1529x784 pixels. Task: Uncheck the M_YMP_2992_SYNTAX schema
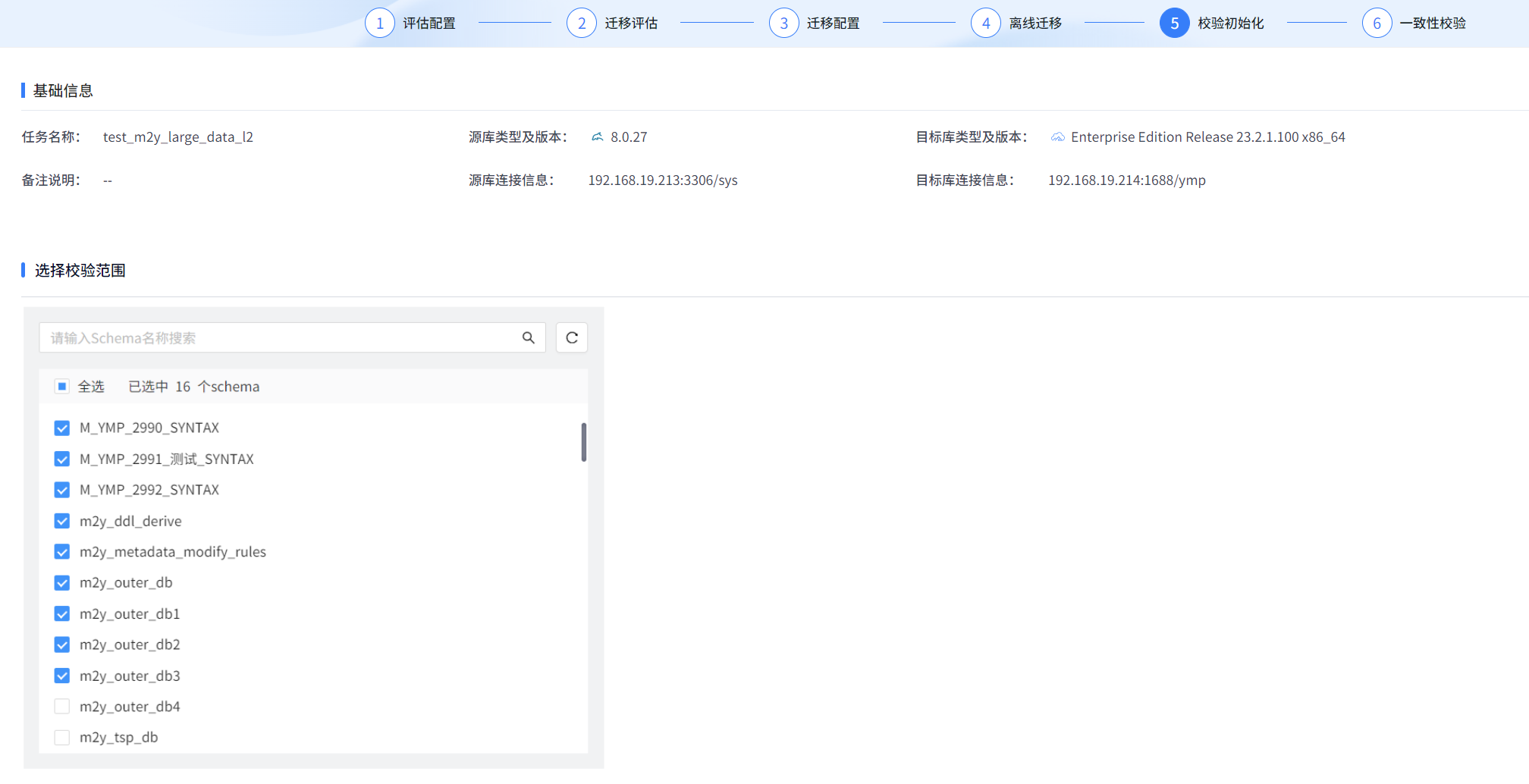[x=62, y=491]
